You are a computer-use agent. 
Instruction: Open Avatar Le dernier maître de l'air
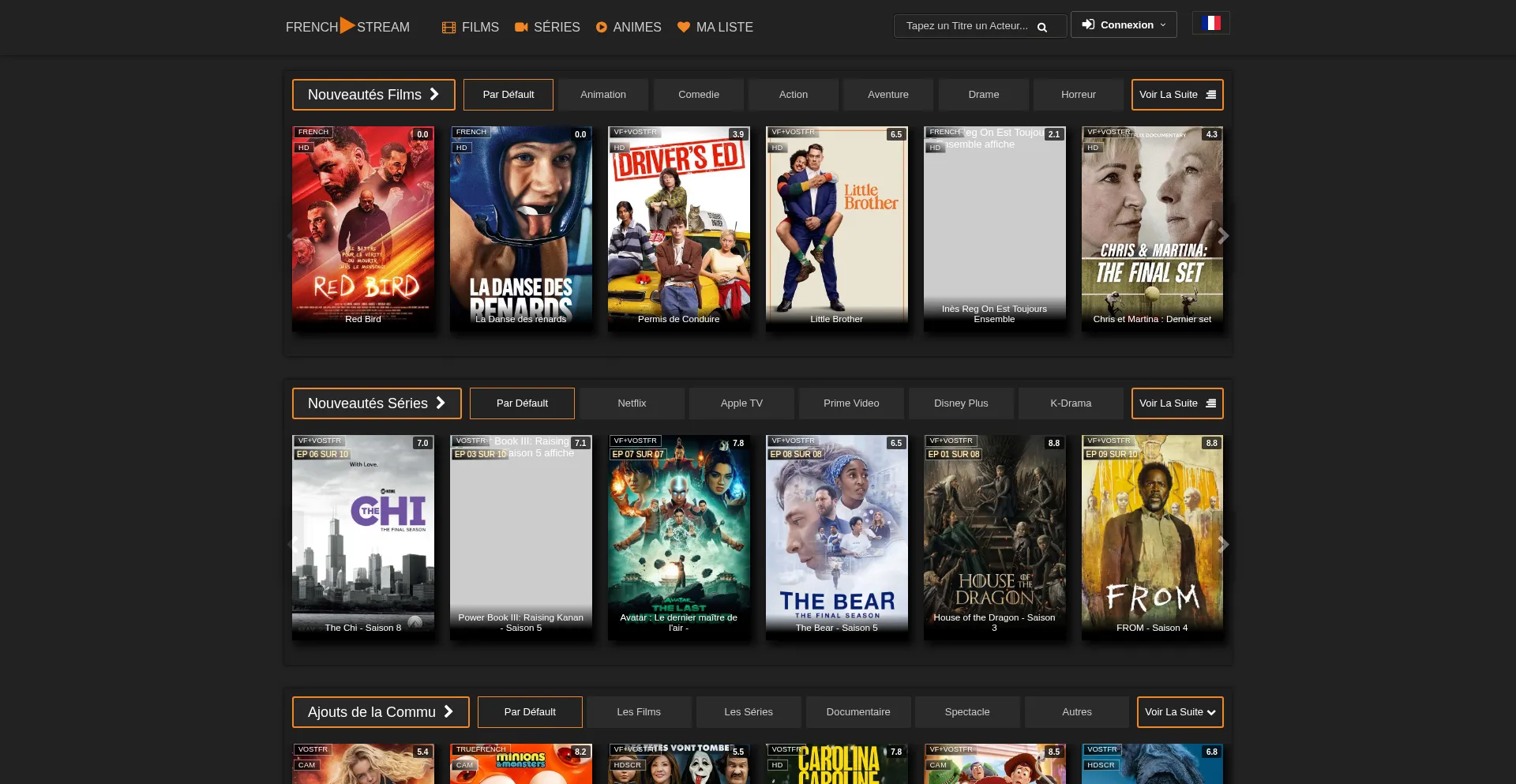point(679,538)
